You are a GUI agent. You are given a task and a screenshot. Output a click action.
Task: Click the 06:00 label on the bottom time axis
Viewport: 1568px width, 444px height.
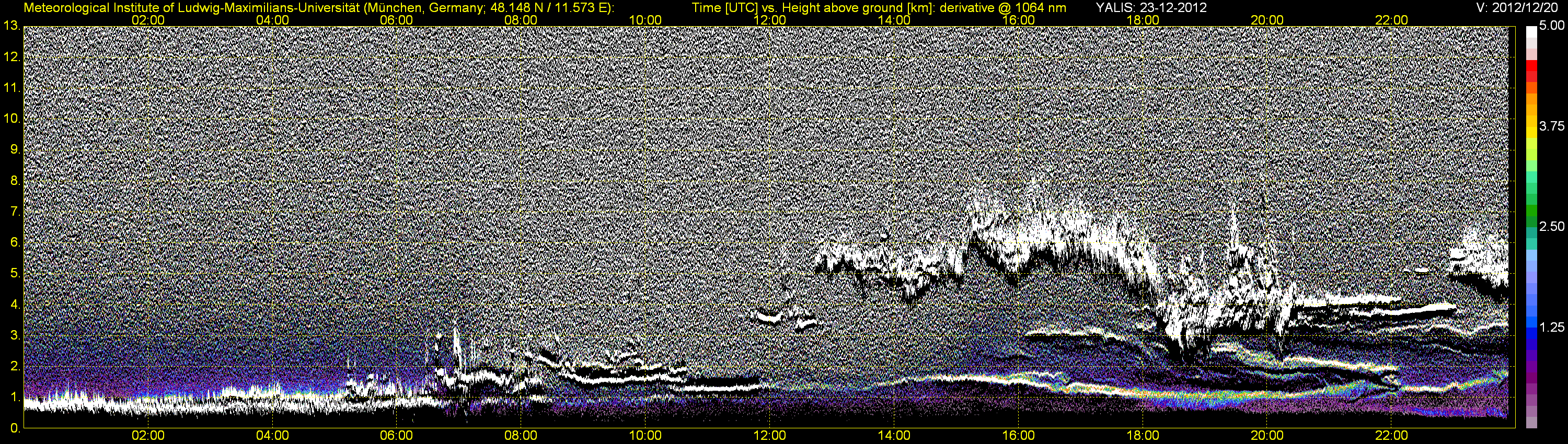397,436
